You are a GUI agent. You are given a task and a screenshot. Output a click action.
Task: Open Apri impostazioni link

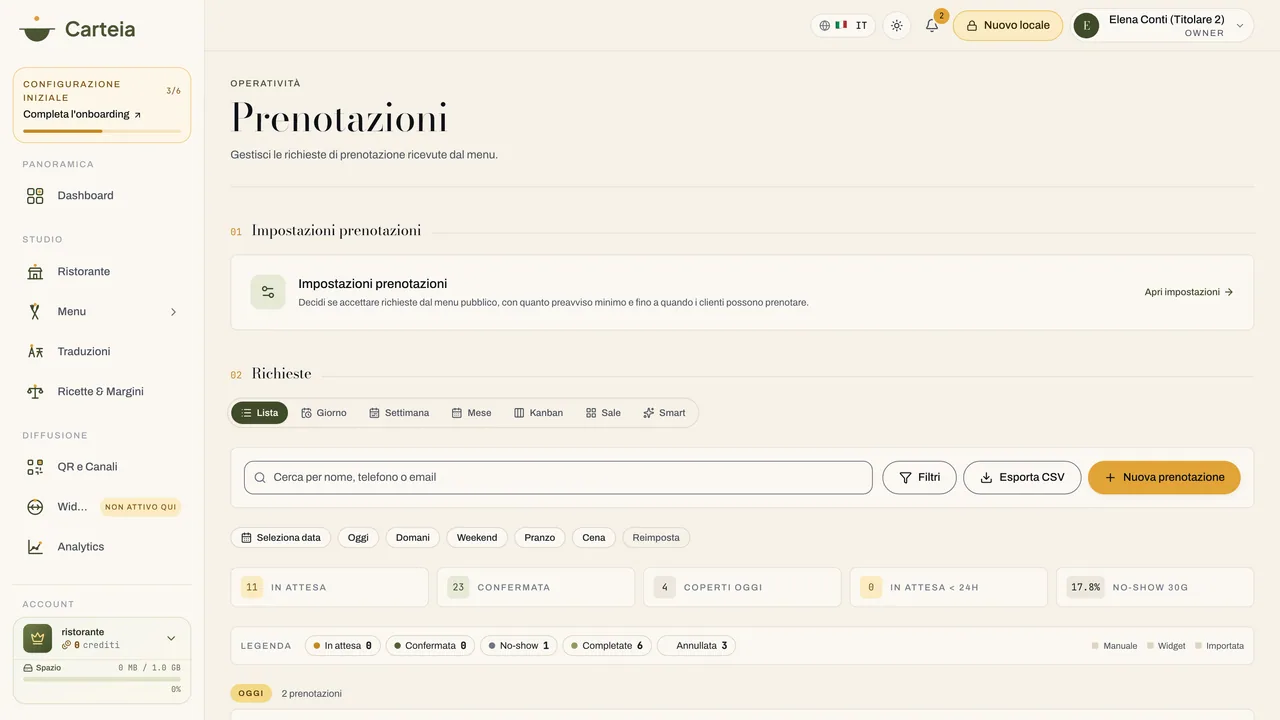point(1189,292)
